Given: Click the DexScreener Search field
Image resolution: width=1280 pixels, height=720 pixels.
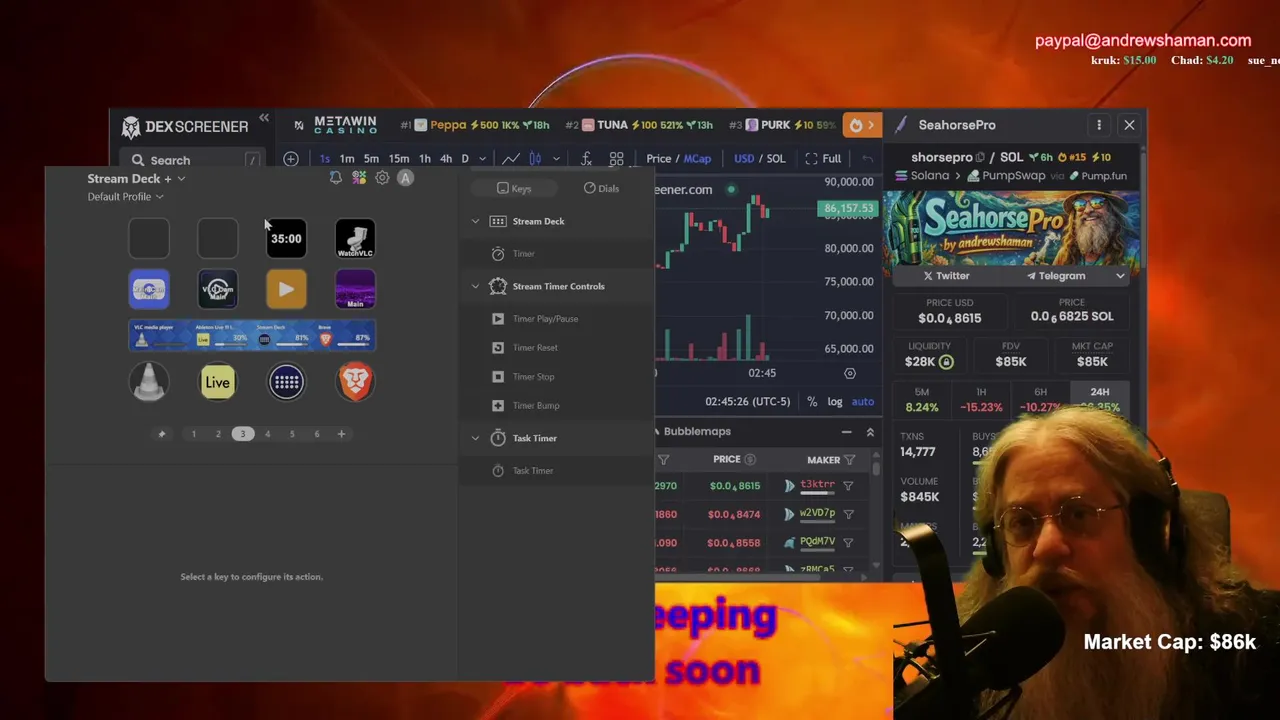Looking at the screenshot, I should pos(193,161).
